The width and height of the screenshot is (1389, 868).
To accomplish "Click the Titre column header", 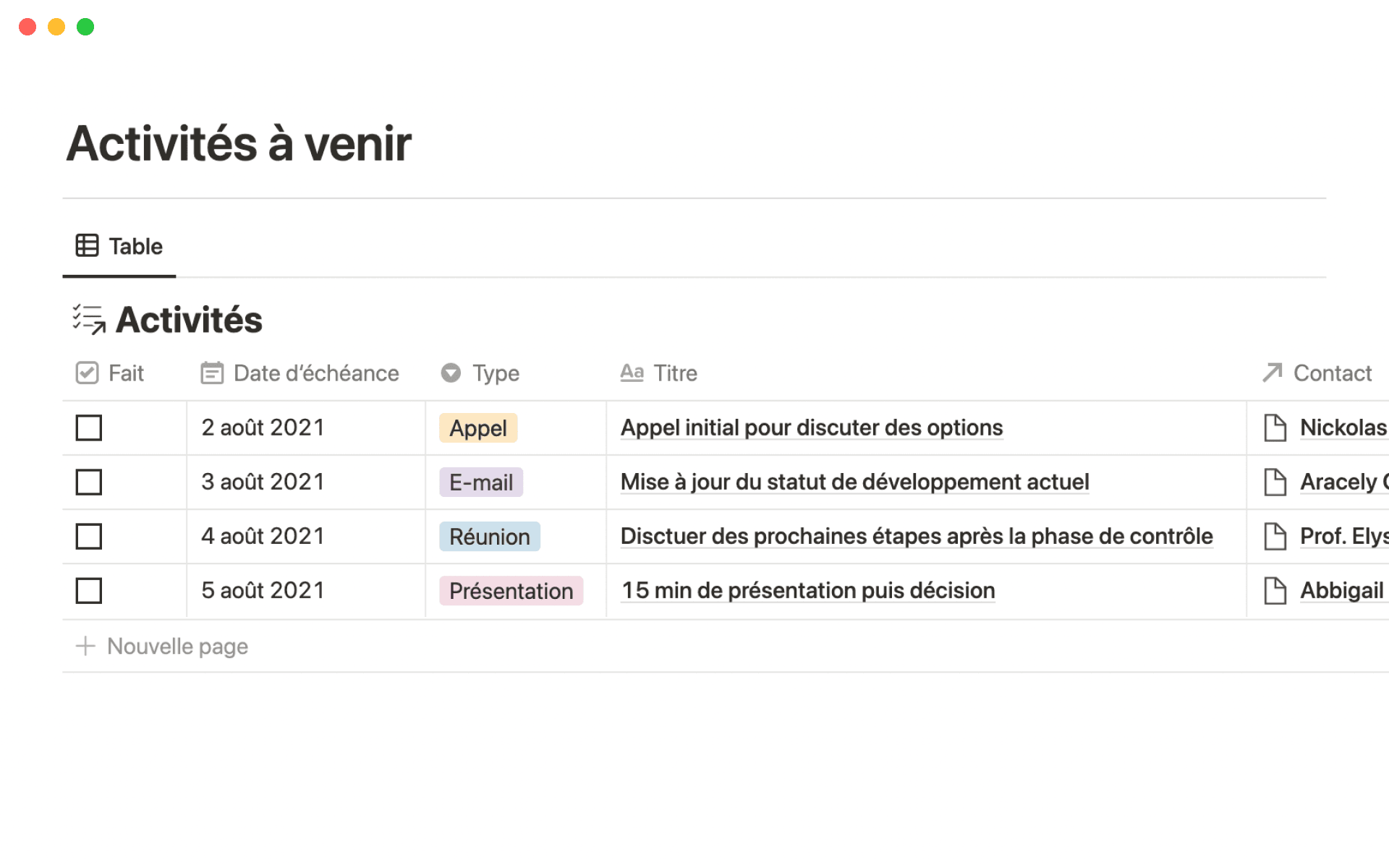I will click(x=674, y=373).
